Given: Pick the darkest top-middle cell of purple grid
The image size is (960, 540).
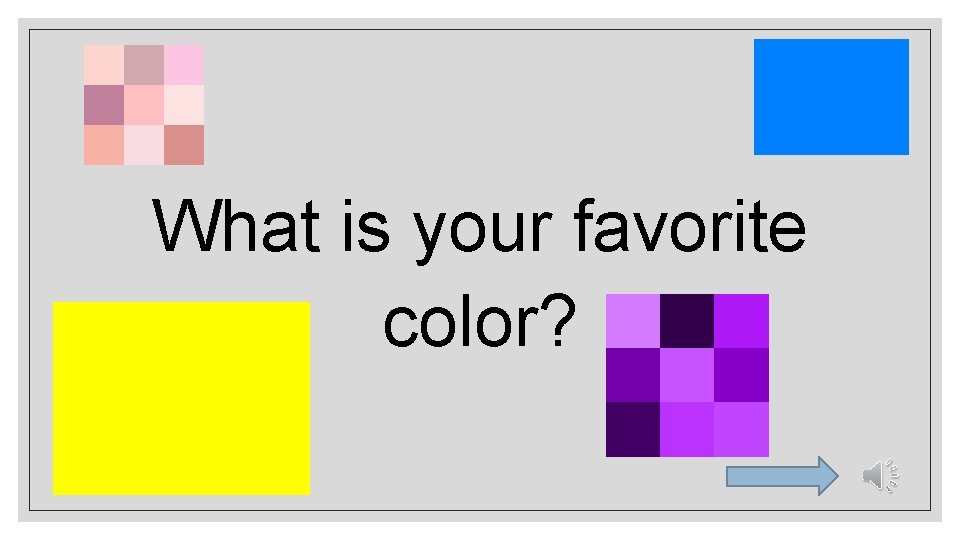Looking at the screenshot, I should [x=687, y=321].
